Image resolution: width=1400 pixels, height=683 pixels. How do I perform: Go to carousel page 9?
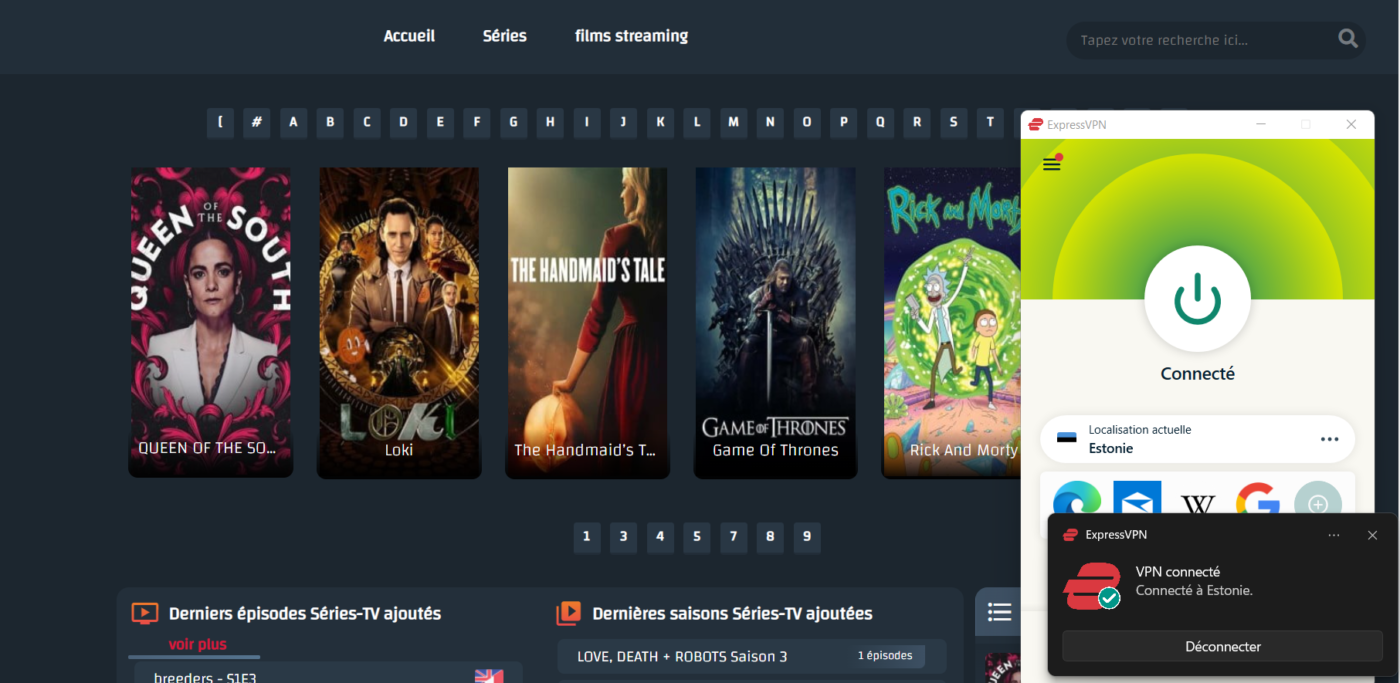click(x=807, y=537)
